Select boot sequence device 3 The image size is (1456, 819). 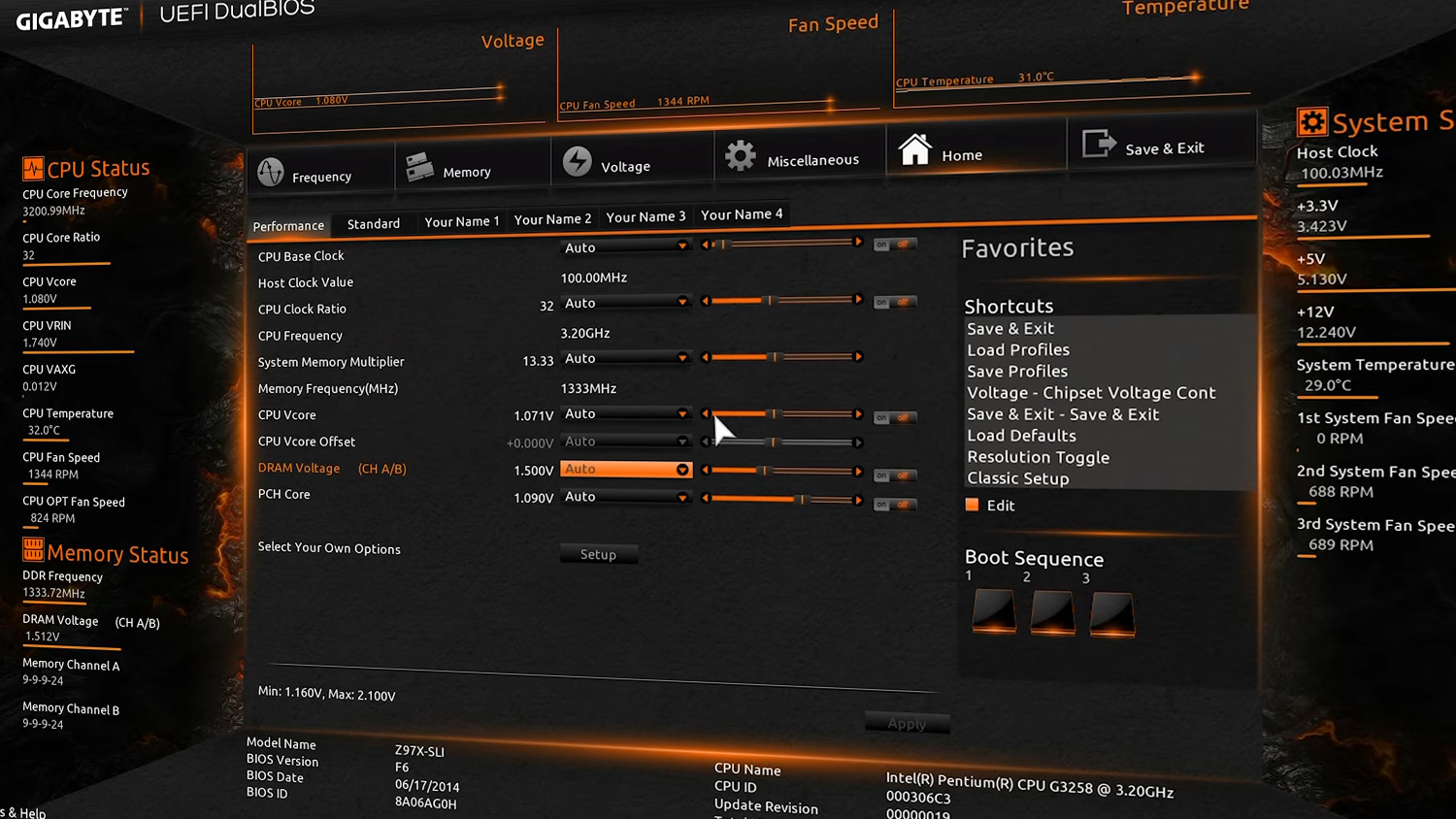click(1112, 614)
